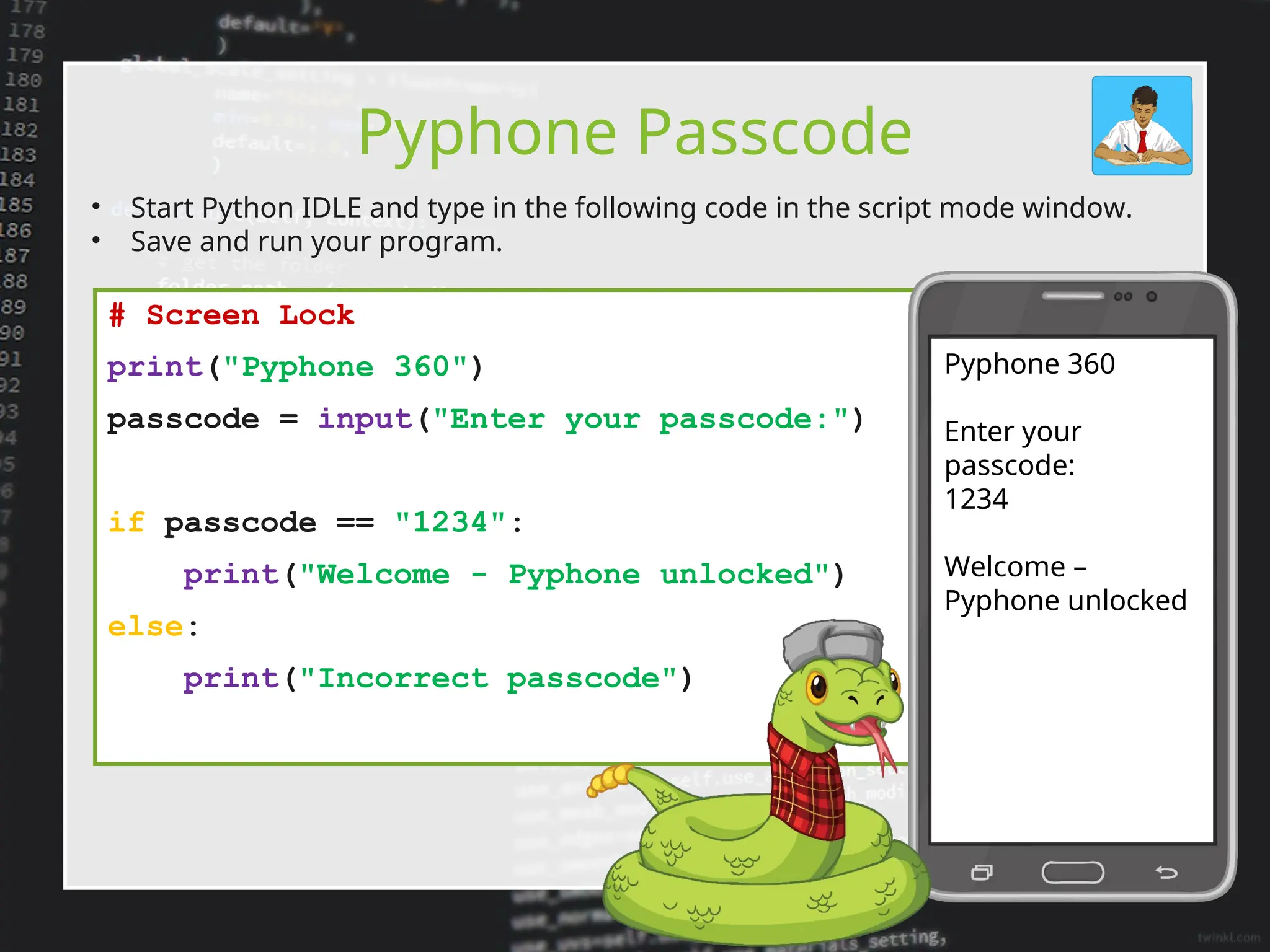
Task: Click line number 180 in background editor
Action: tap(24, 80)
